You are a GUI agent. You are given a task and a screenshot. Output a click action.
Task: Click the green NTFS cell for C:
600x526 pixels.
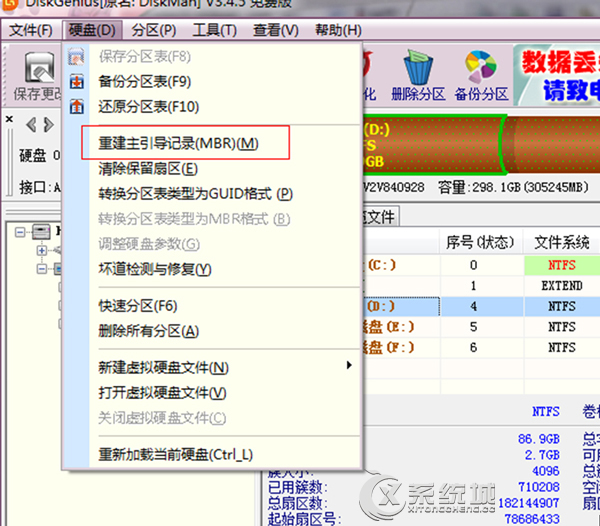tap(562, 265)
